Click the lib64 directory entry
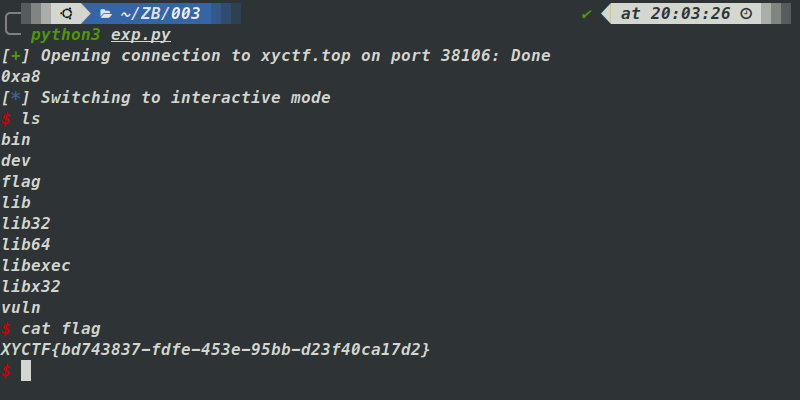 (26, 244)
